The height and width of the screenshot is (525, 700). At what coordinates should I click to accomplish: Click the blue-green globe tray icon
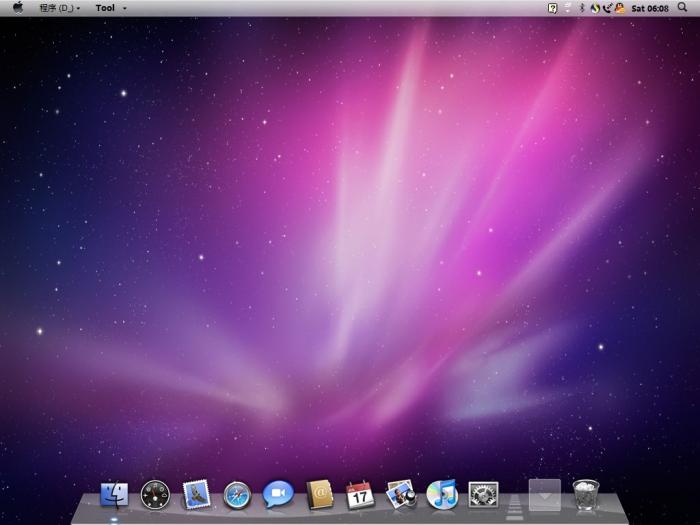595,8
